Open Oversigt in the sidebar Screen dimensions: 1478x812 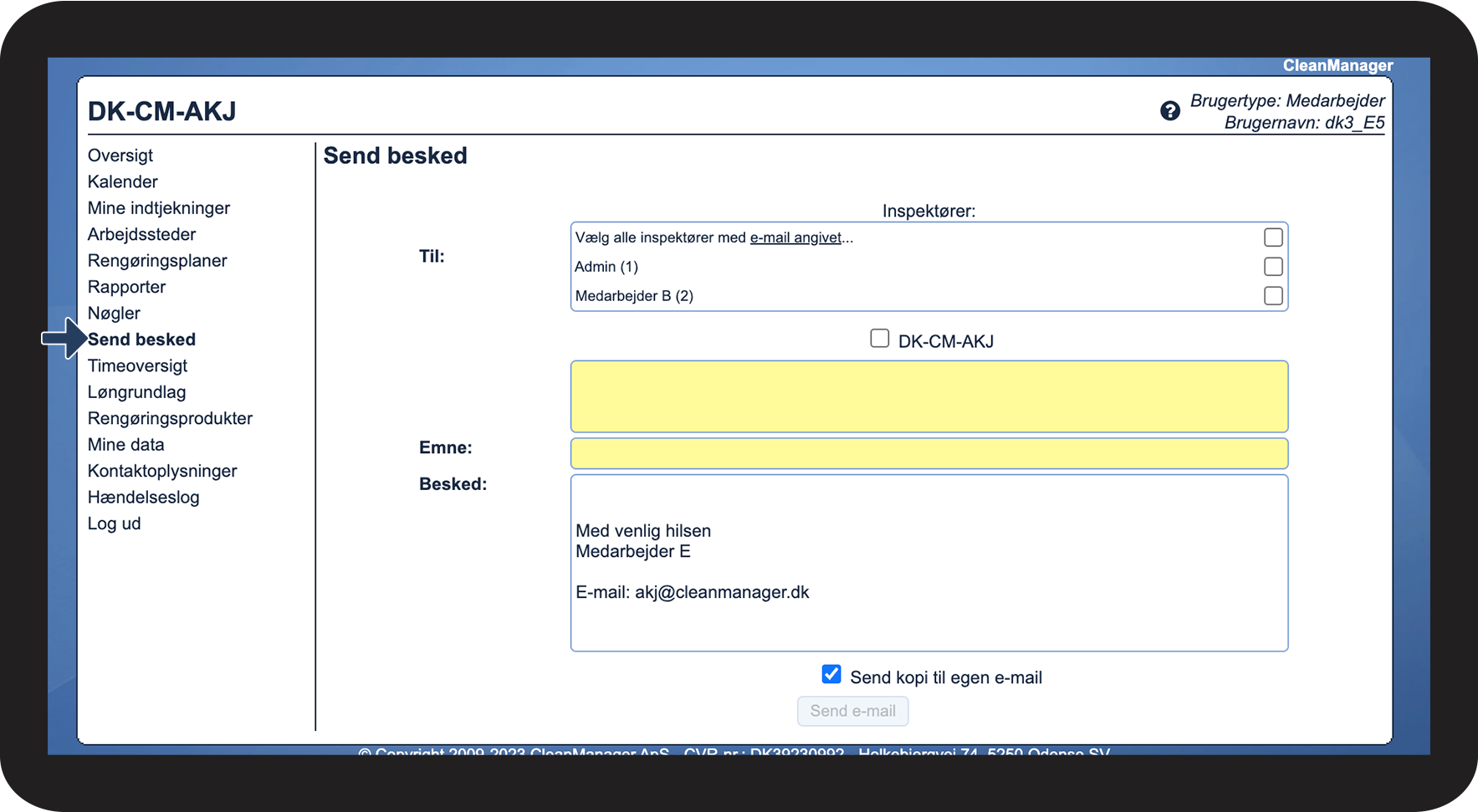[x=120, y=156]
